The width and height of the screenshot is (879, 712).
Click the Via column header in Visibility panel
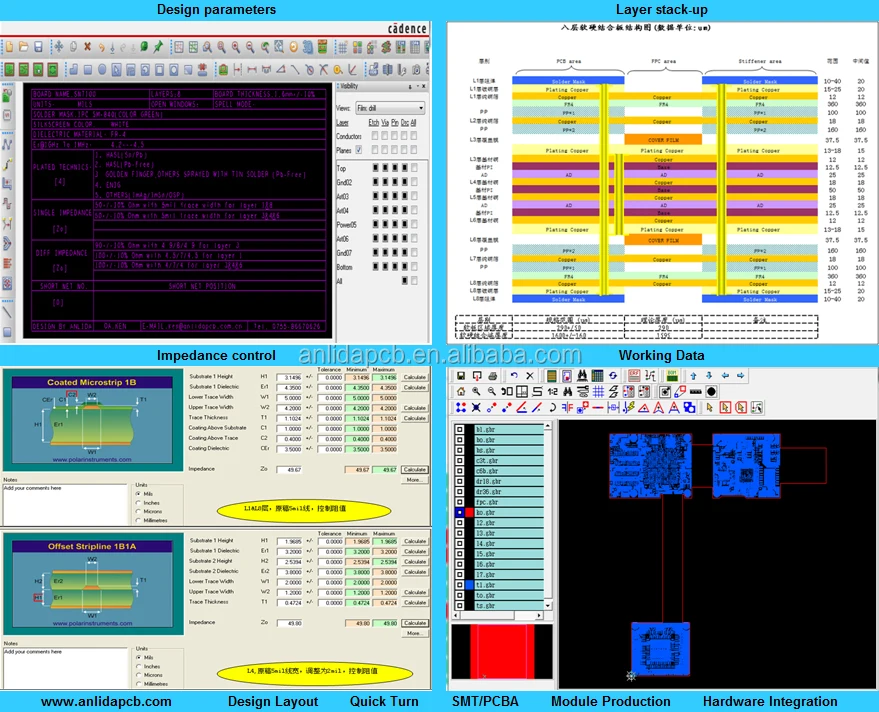(x=385, y=122)
